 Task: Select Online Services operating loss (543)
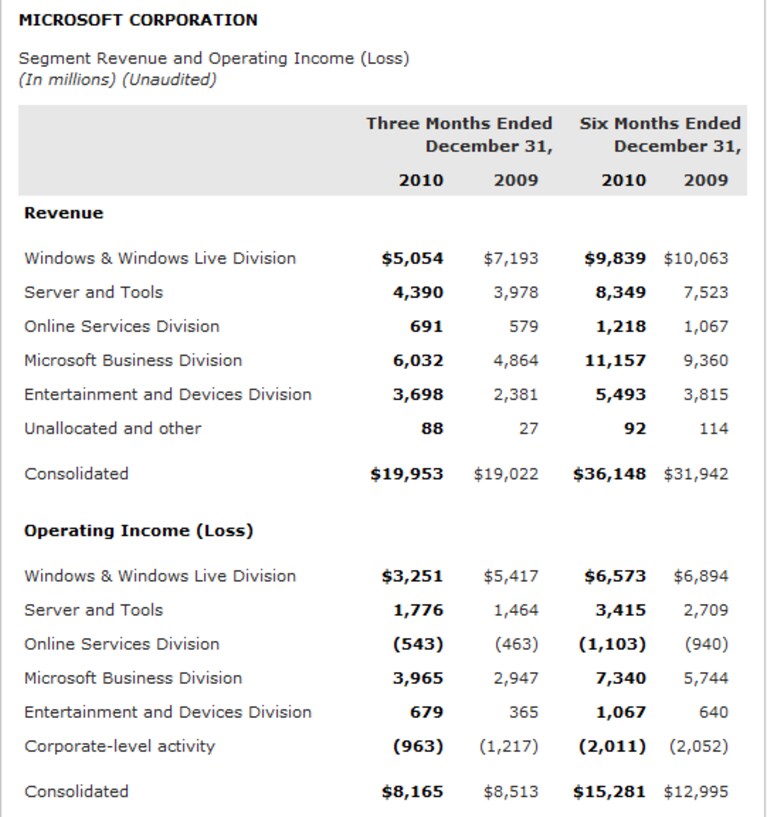pyautogui.click(x=418, y=644)
